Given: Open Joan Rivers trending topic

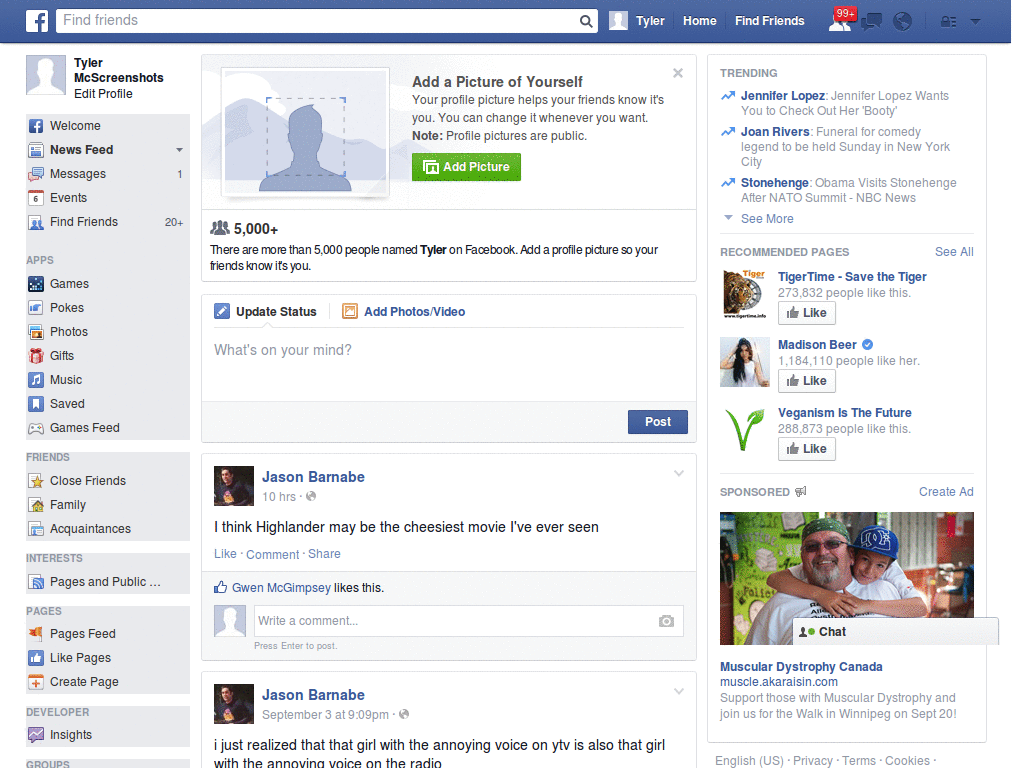Looking at the screenshot, I should click(775, 132).
